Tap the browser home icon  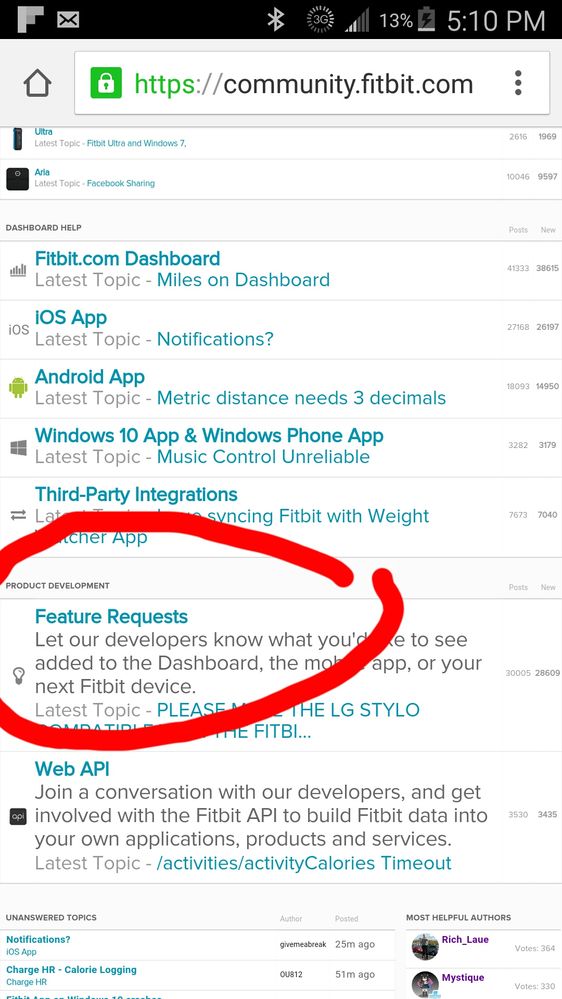tap(37, 83)
